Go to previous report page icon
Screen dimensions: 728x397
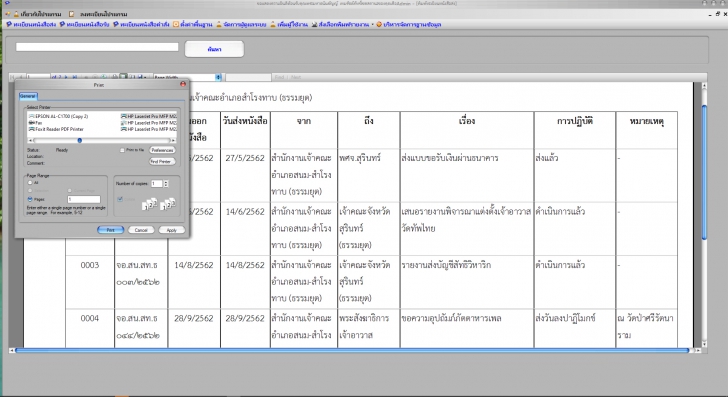(20, 77)
